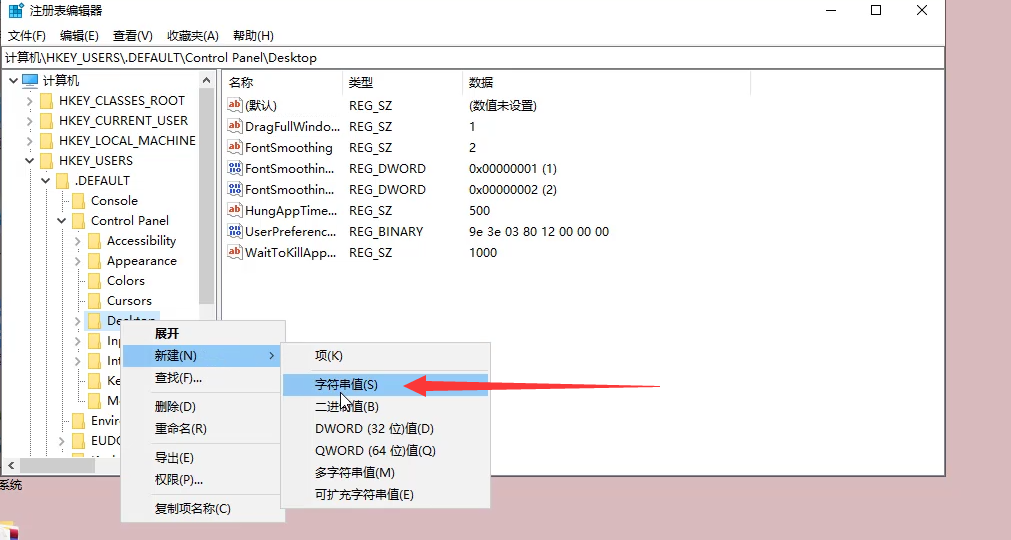Screen dimensions: 1011x540
Task: Click the DWORD icon with data 0x00000001 (1)
Action: pyautogui.click(x=235, y=169)
